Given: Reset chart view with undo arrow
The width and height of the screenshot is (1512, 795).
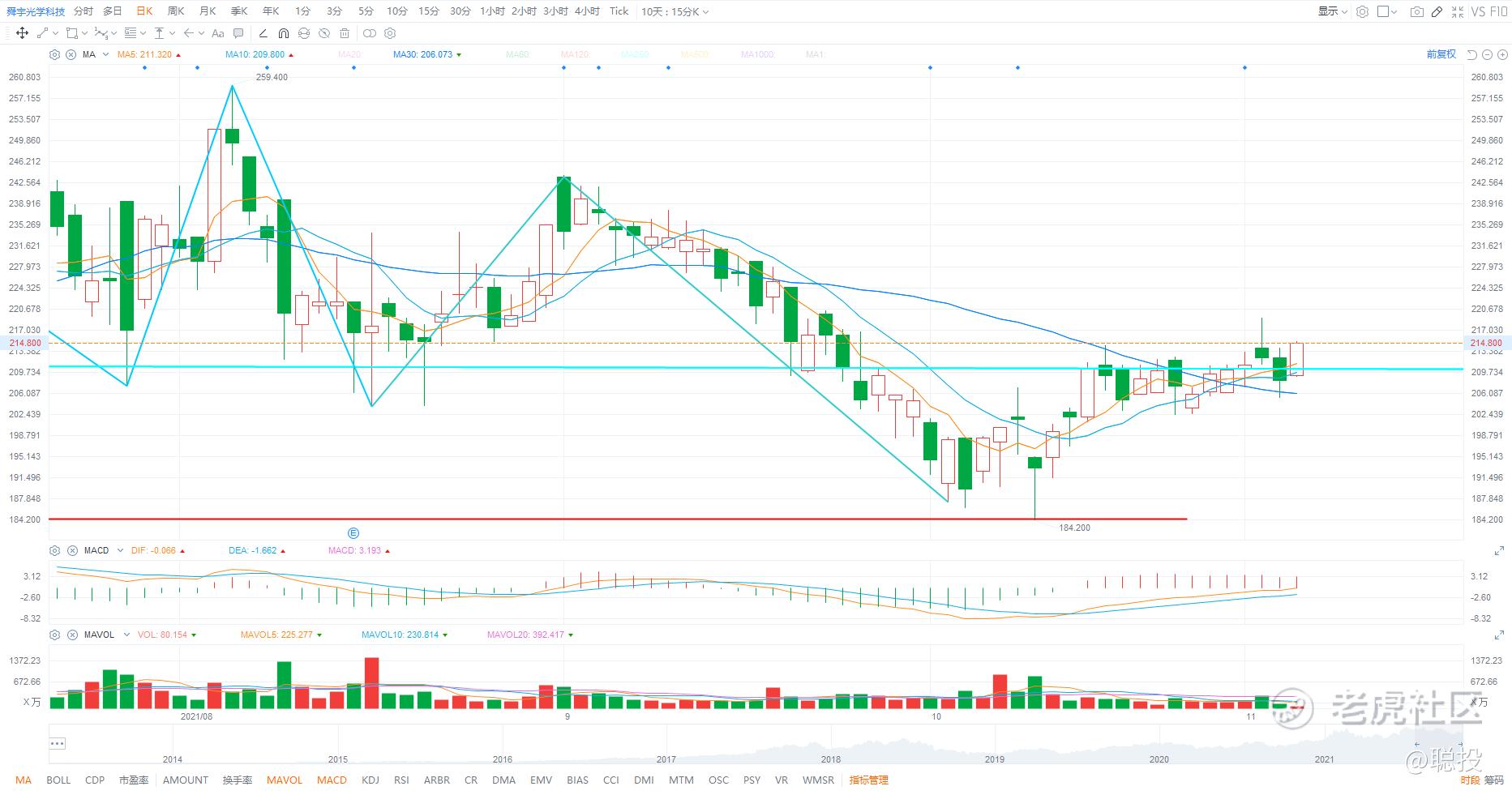Looking at the screenshot, I should click(x=1472, y=54).
